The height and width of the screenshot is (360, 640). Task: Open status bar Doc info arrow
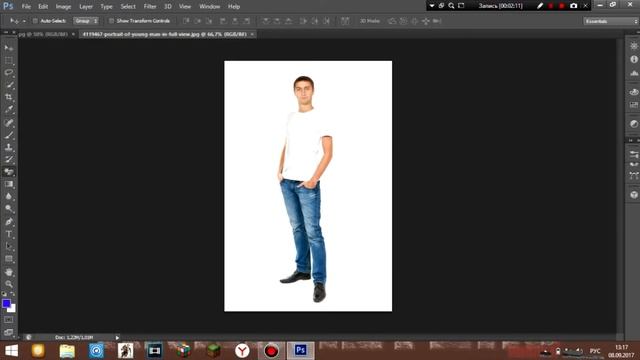pyautogui.click(x=117, y=338)
